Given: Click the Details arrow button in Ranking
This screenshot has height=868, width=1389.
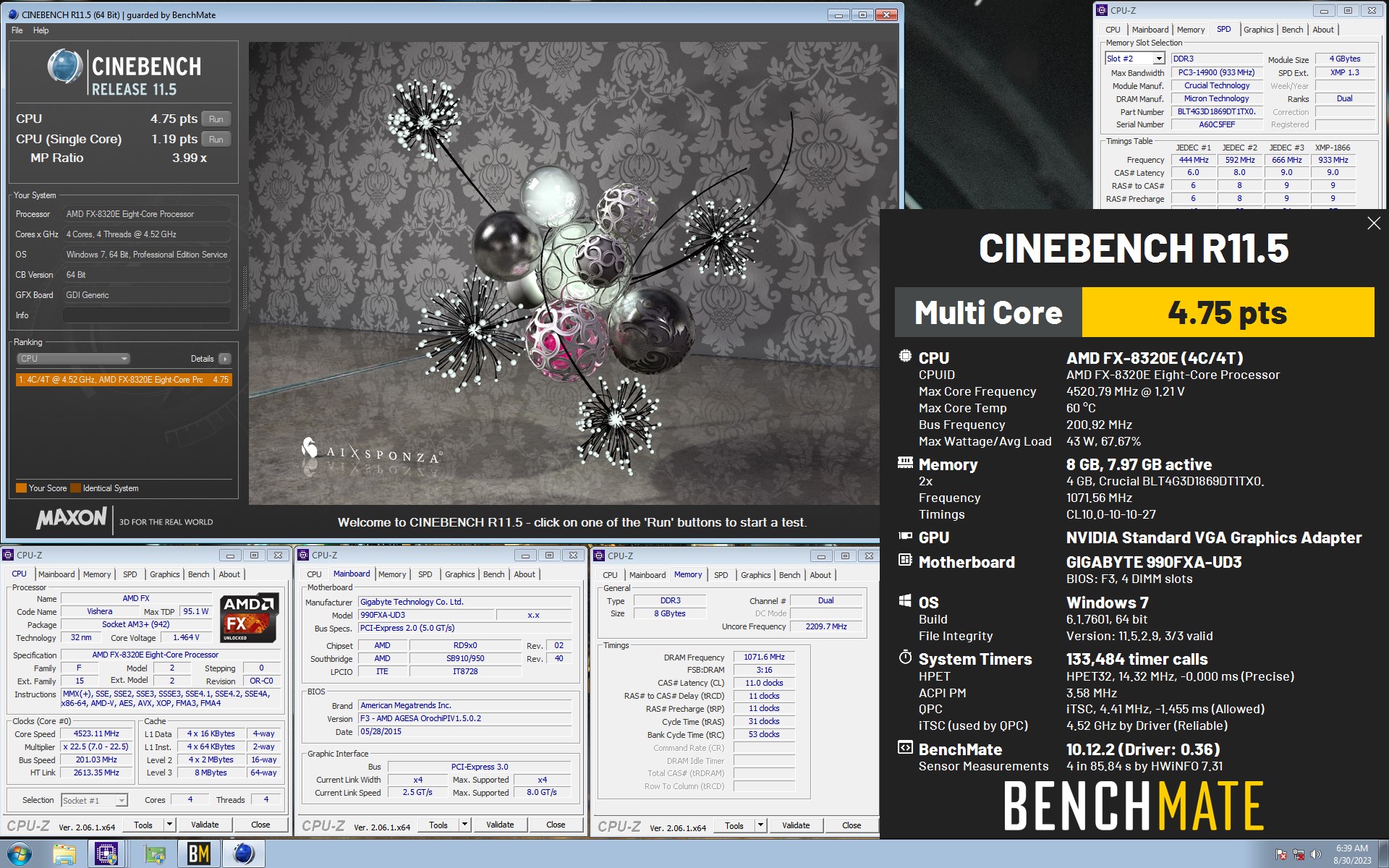Looking at the screenshot, I should [x=225, y=359].
